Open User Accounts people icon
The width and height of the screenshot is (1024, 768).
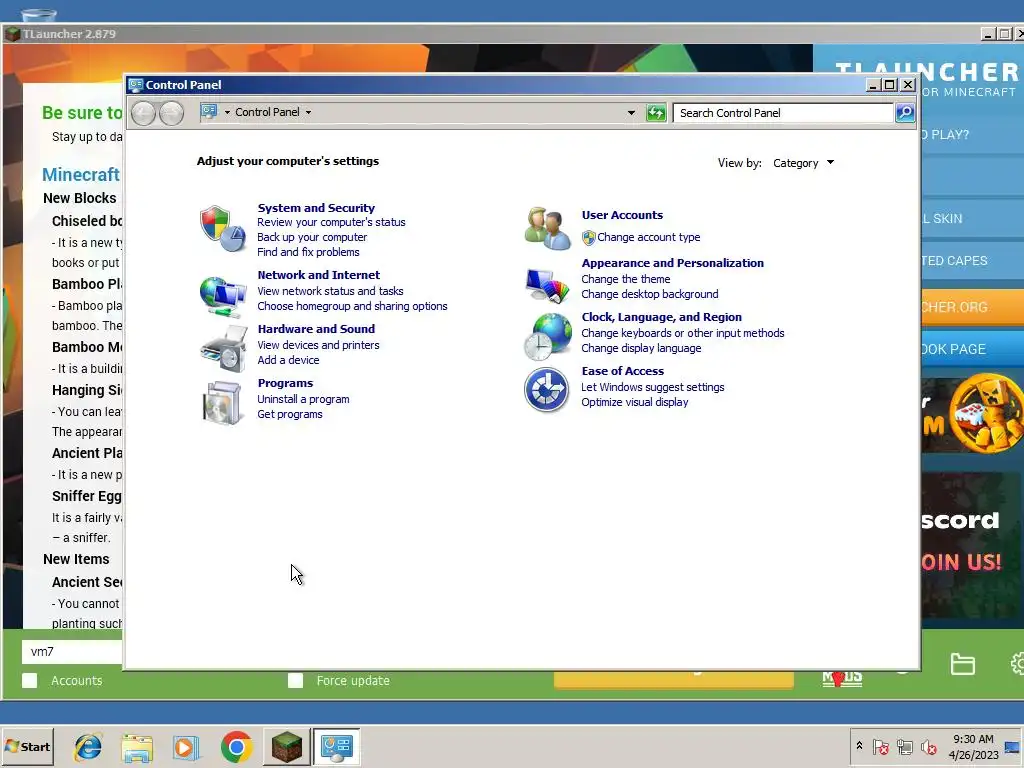pos(547,228)
